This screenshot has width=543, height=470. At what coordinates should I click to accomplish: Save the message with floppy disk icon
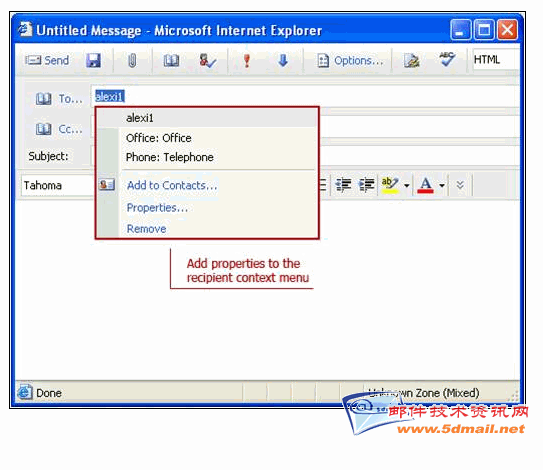click(94, 61)
